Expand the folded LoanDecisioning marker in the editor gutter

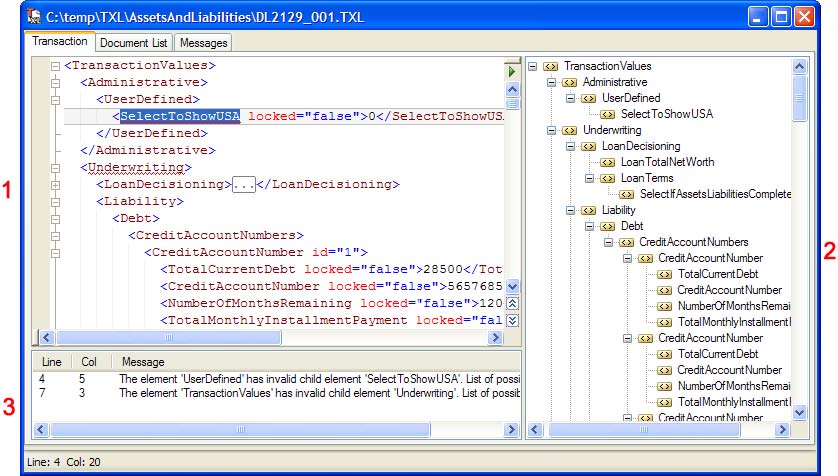click(x=55, y=185)
